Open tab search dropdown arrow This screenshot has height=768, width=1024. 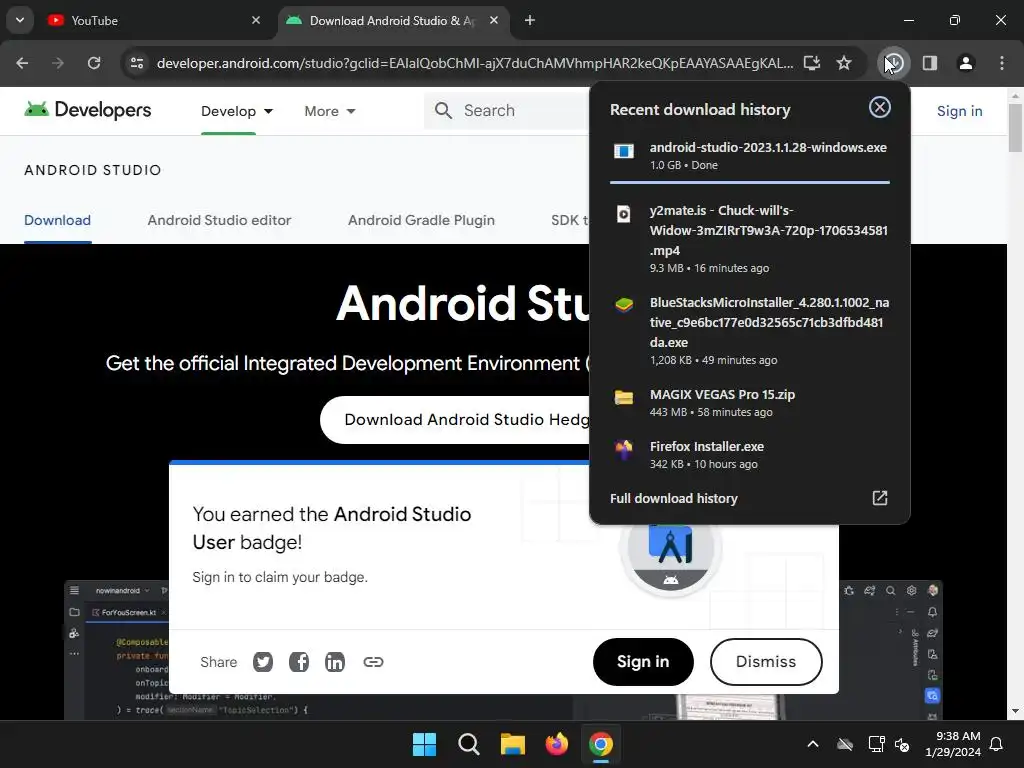click(x=20, y=20)
